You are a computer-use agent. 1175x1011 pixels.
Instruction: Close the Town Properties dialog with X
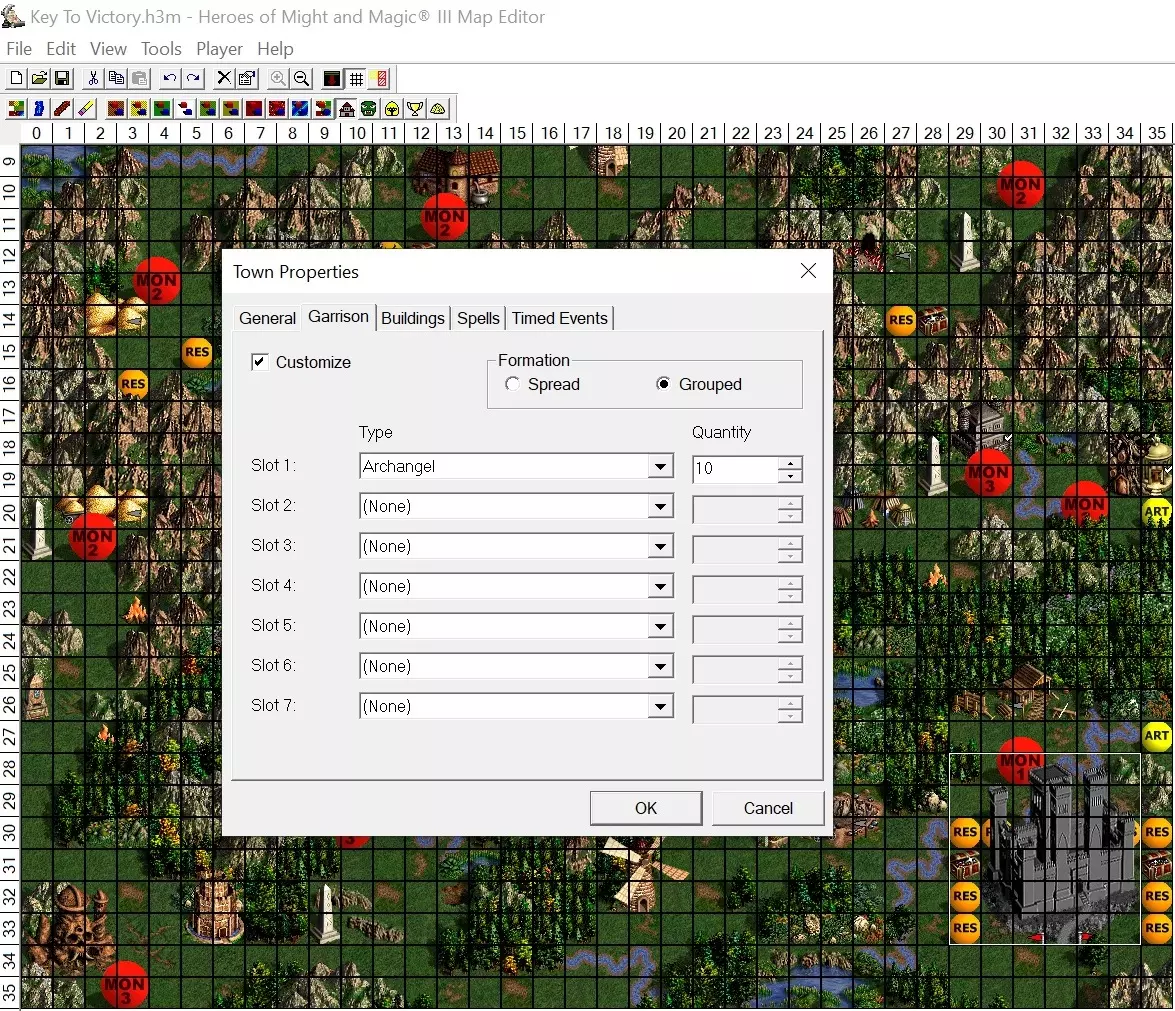point(808,271)
